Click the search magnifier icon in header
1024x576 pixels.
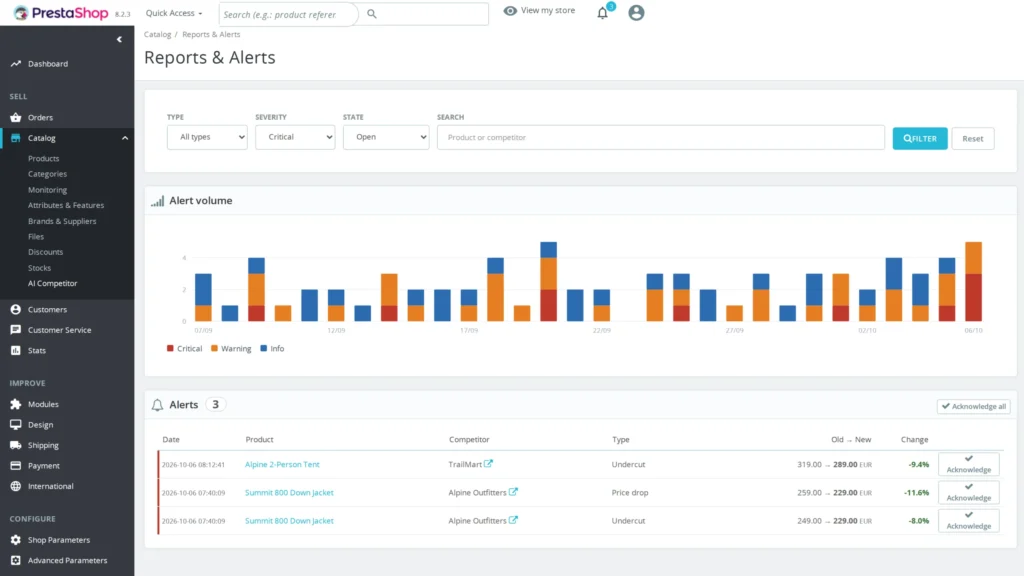pos(372,14)
